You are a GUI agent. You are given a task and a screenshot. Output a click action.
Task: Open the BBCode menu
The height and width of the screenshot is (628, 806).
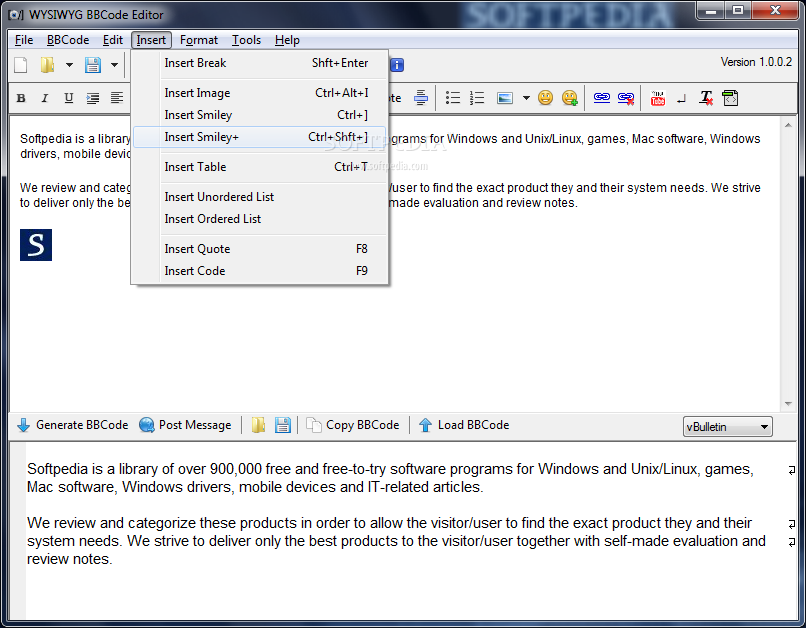[68, 40]
